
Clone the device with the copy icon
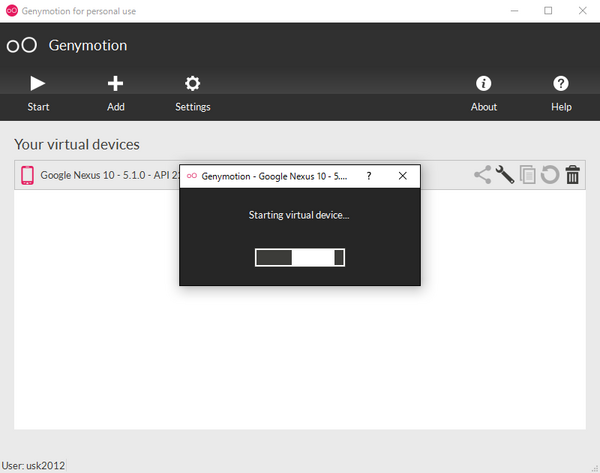(x=528, y=175)
